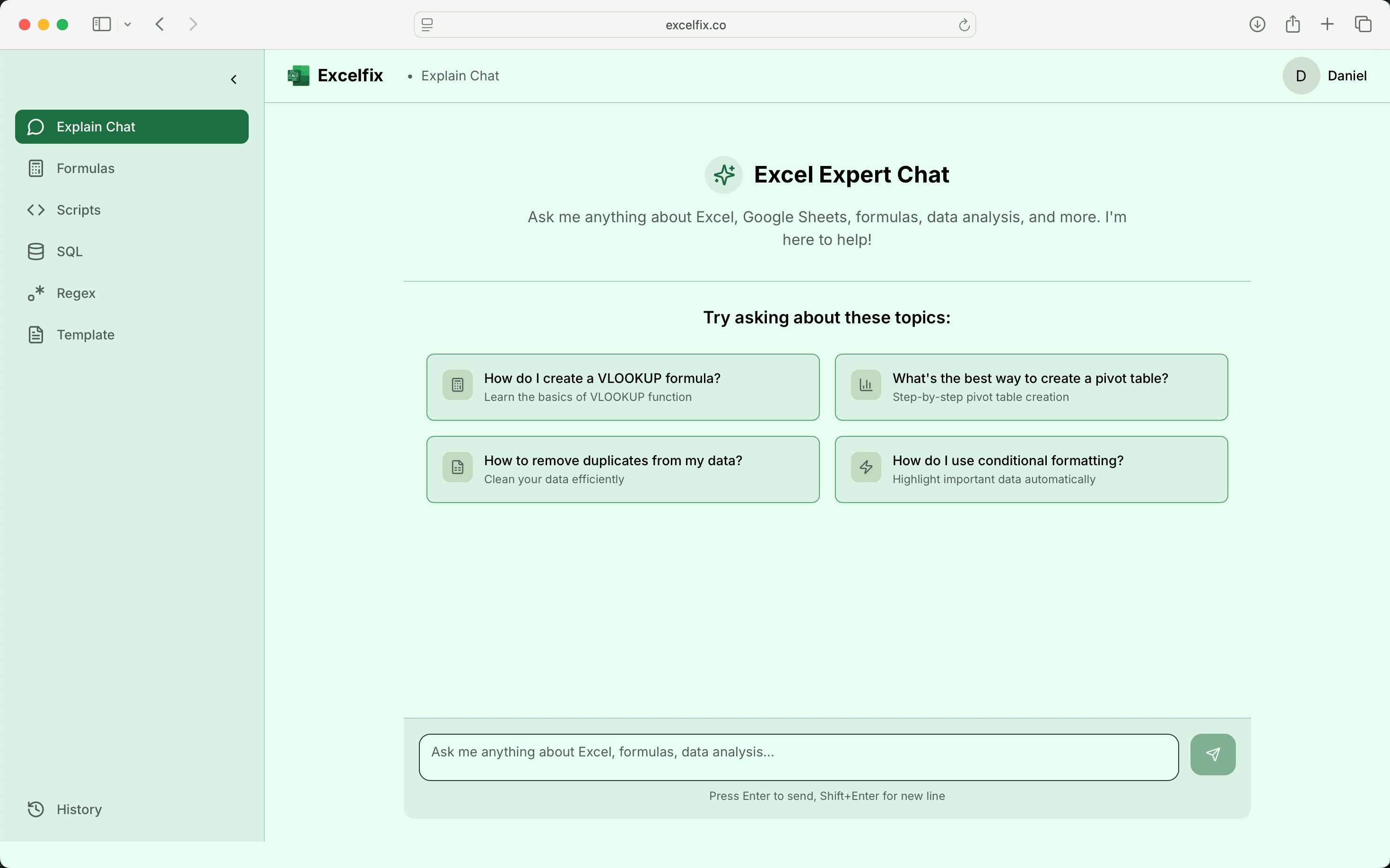Open the Formulas section
Viewport: 1390px width, 868px height.
pyautogui.click(x=131, y=168)
